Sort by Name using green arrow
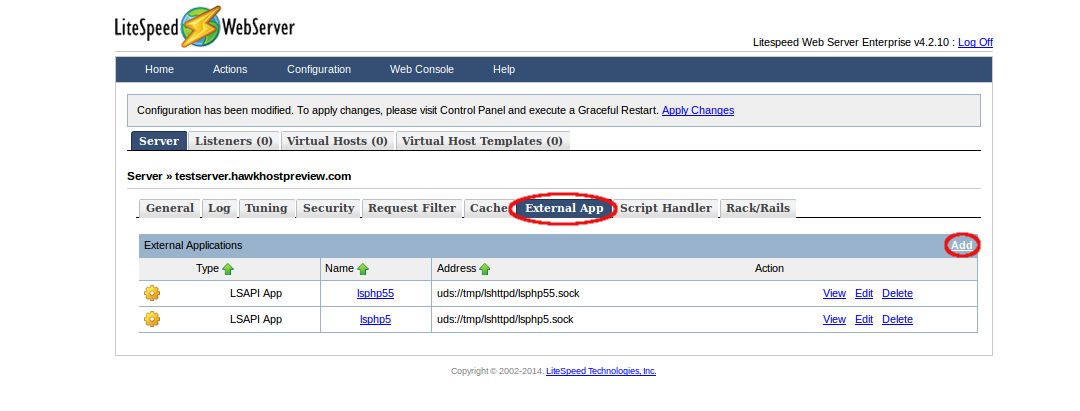 pyautogui.click(x=363, y=269)
